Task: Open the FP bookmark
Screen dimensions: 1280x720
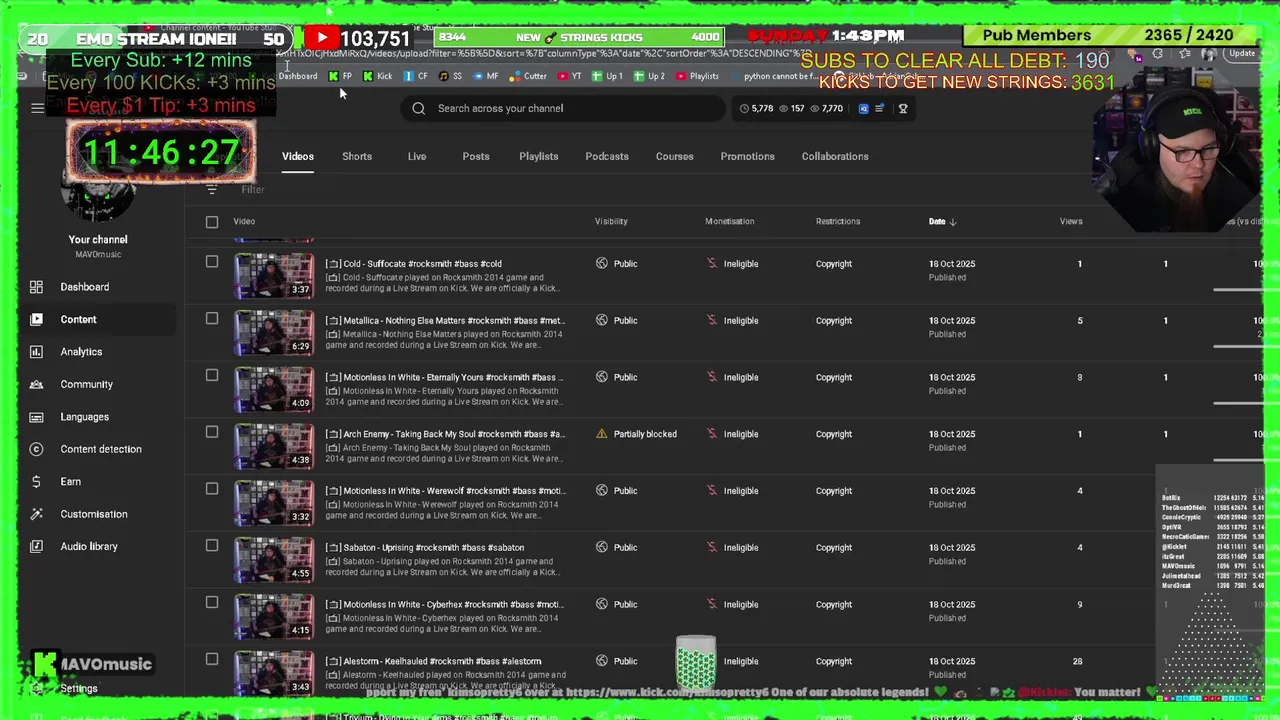Action: point(340,76)
